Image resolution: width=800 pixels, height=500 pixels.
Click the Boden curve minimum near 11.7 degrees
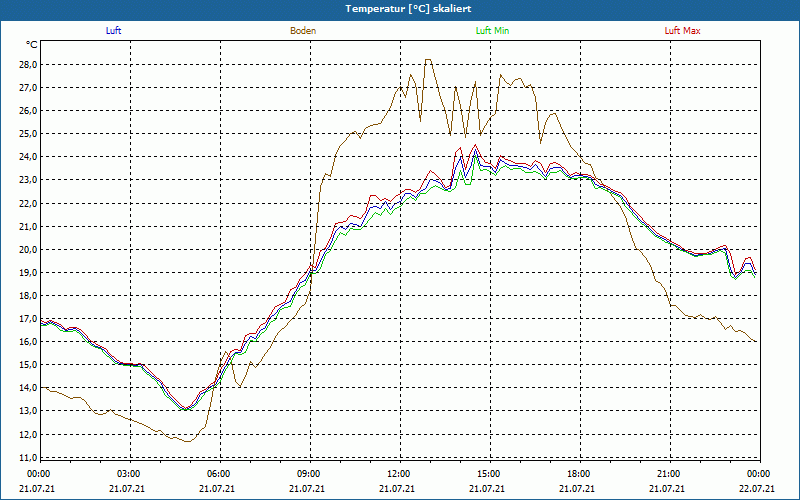(188, 441)
